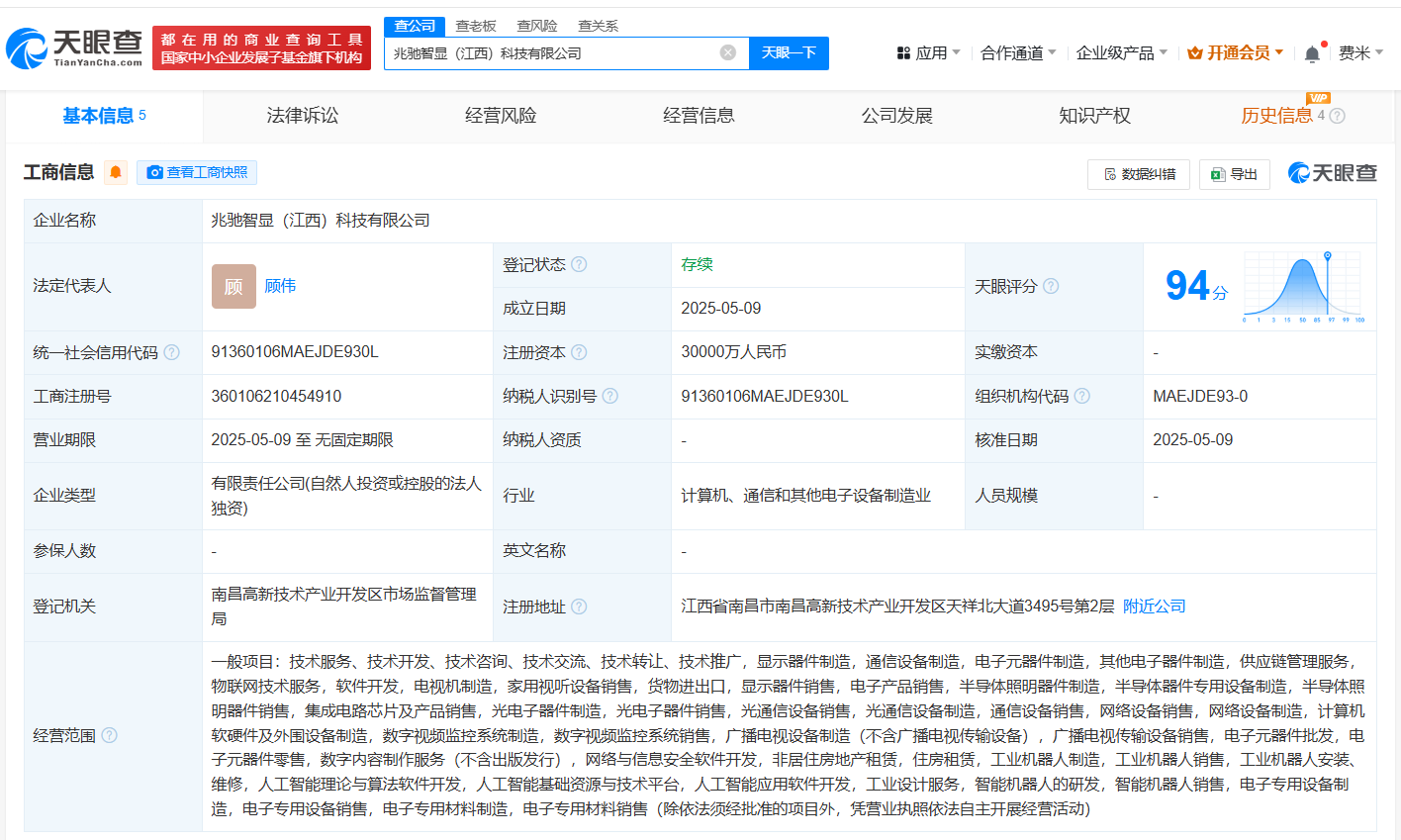This screenshot has height=840, width=1401.
Task: Click help icon next to 统一社会信用代码
Action: click(171, 352)
